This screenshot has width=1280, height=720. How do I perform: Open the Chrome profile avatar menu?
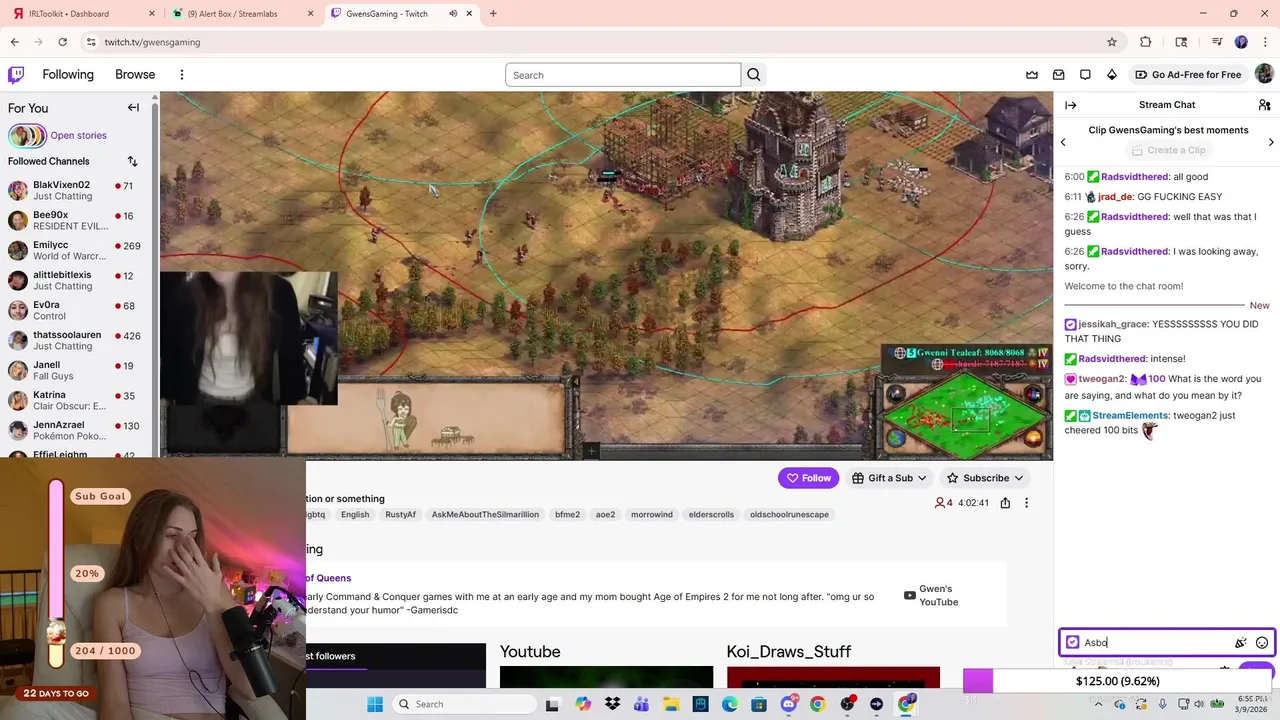[1241, 42]
